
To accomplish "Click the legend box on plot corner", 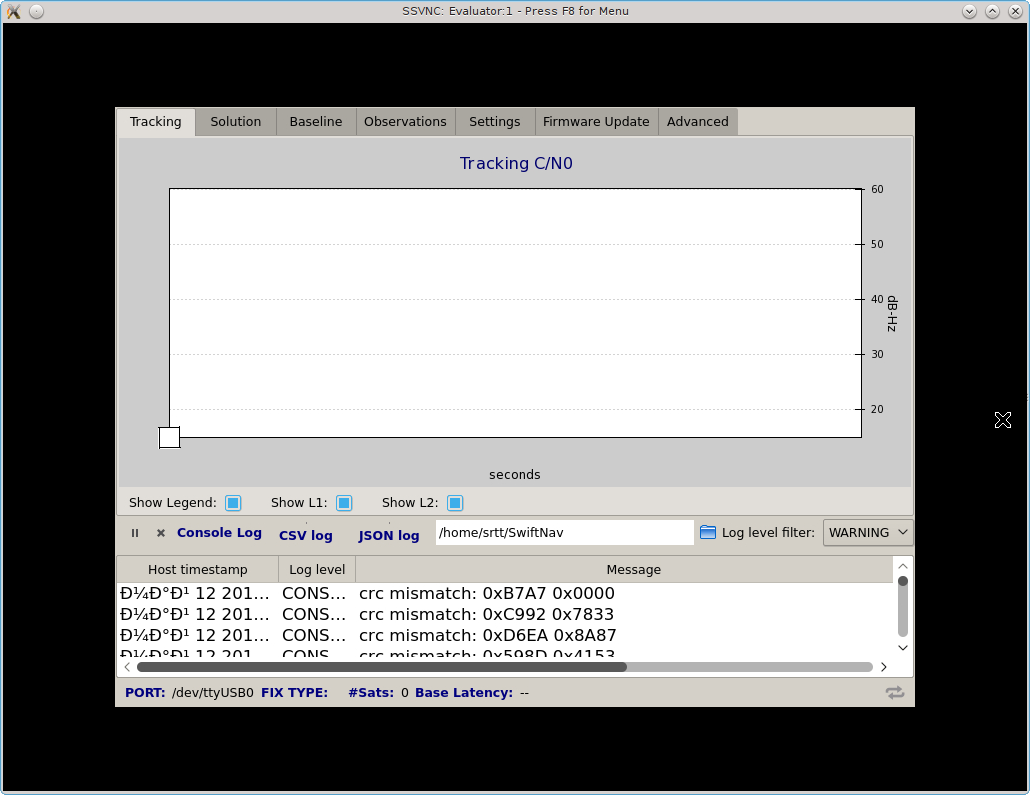I will click(169, 437).
